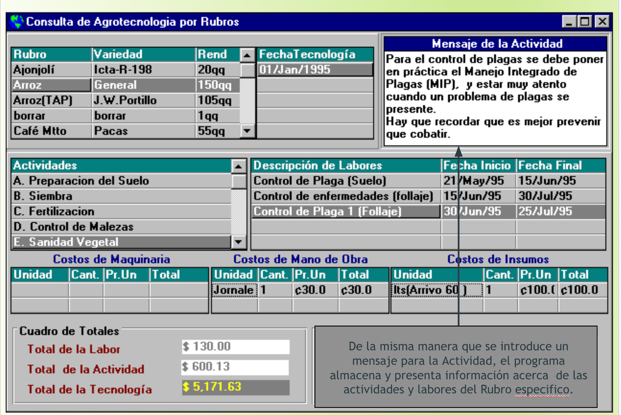Click the globe application icon in title bar
The height and width of the screenshot is (415, 621).
click(16, 21)
